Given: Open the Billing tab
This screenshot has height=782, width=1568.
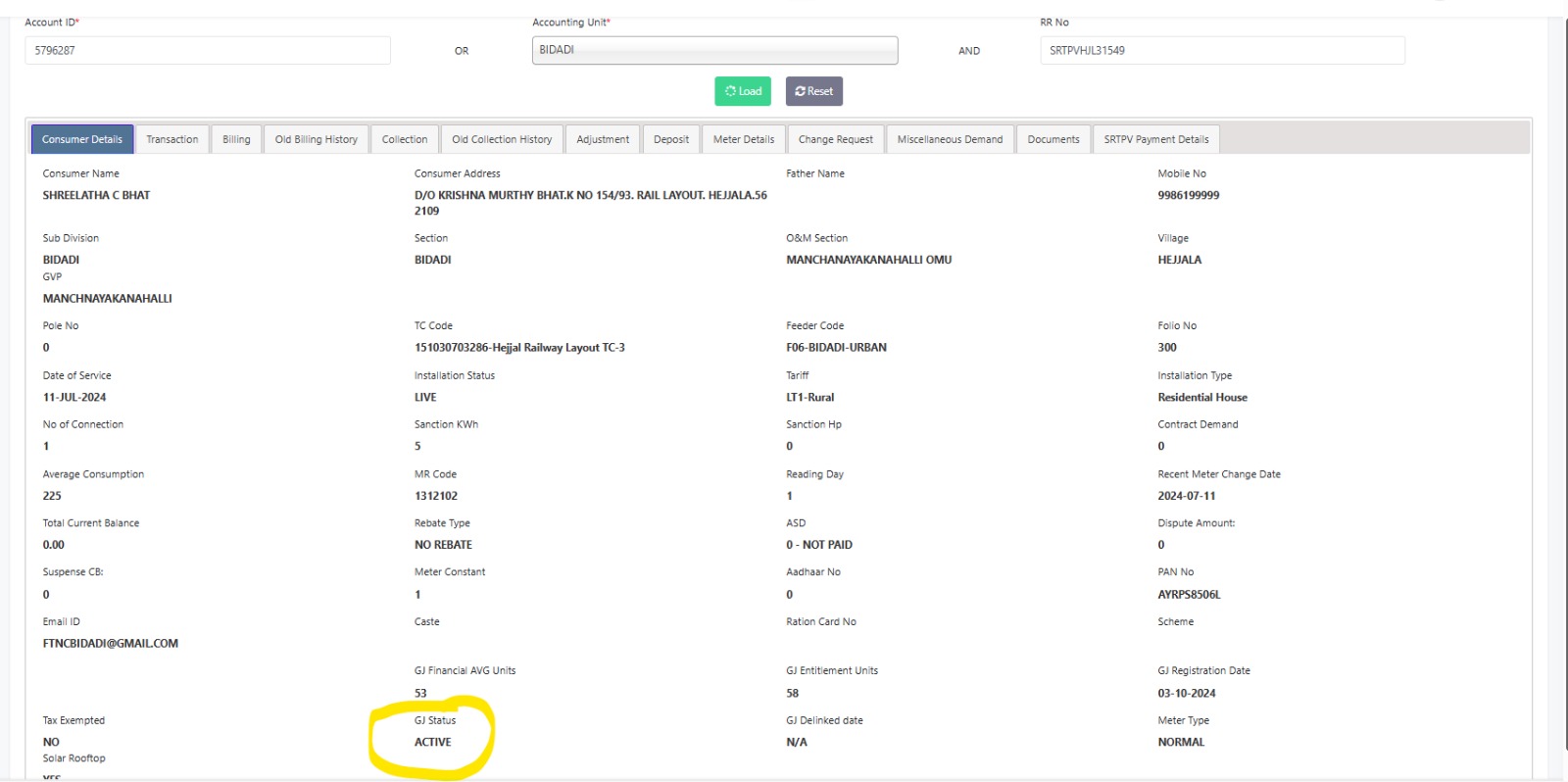Looking at the screenshot, I should pos(236,139).
